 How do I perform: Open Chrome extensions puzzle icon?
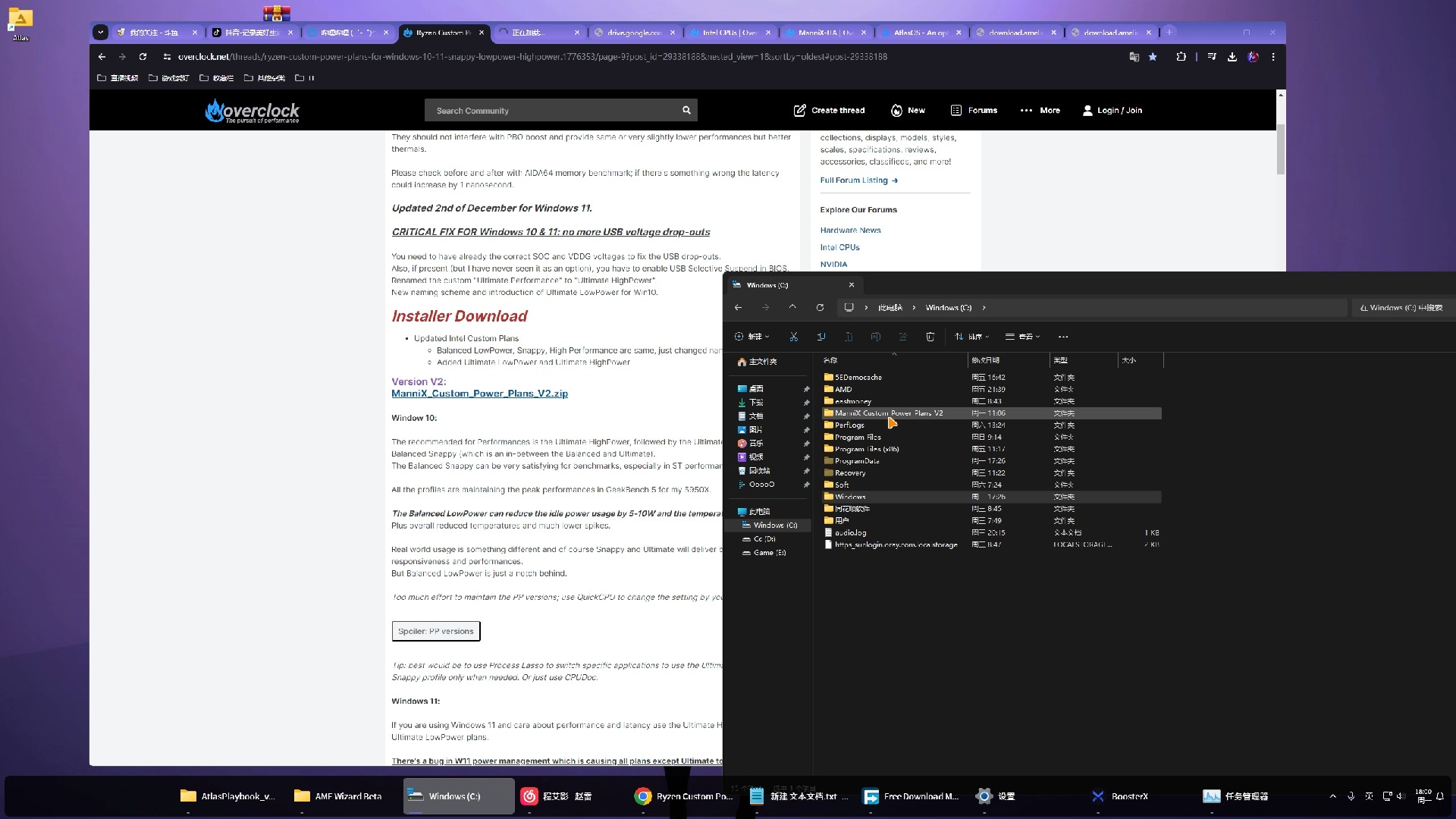coord(1181,57)
